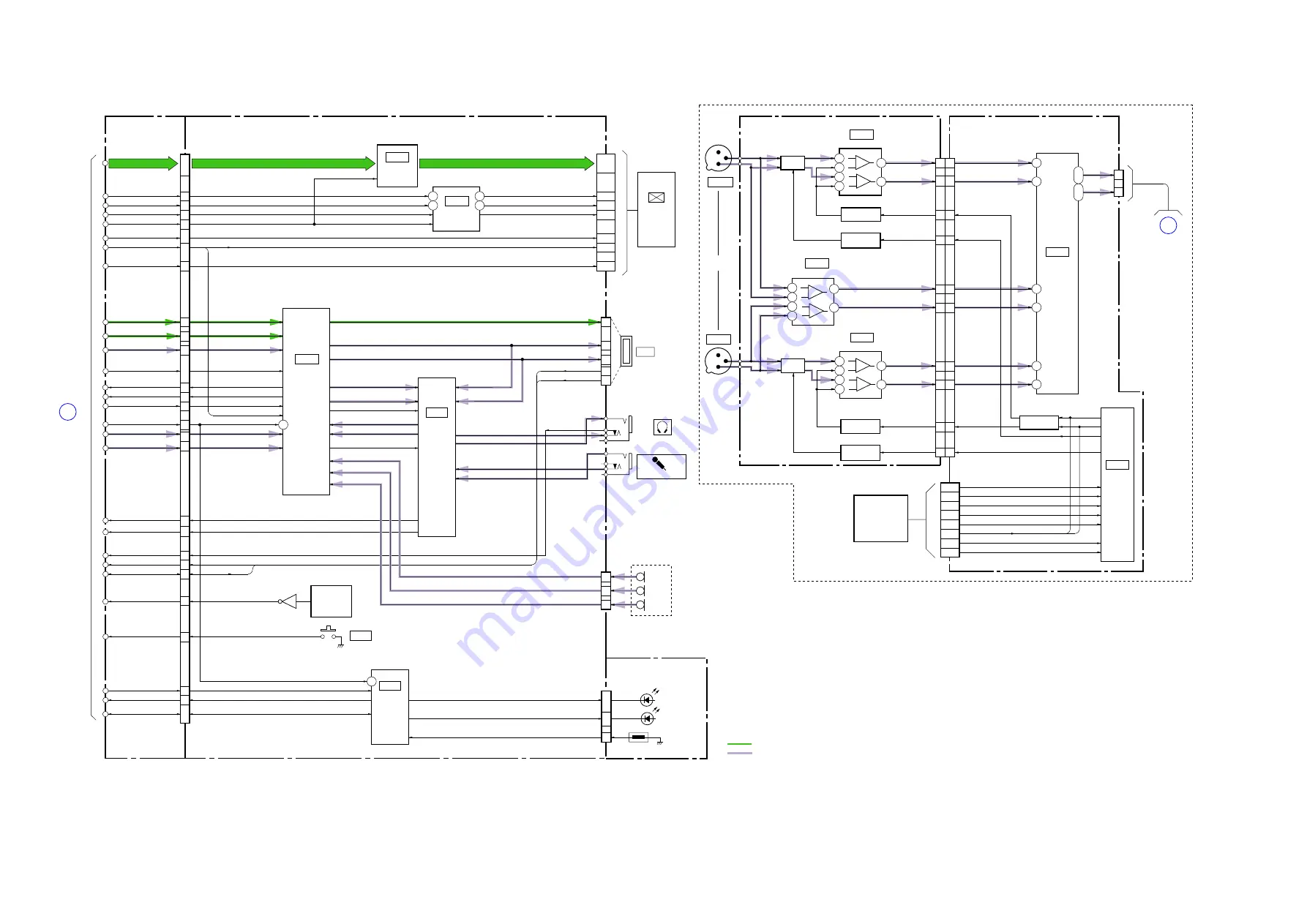Click the ten-pin connector beside empty square
Screen dimensions: 1307x924
coord(950,520)
